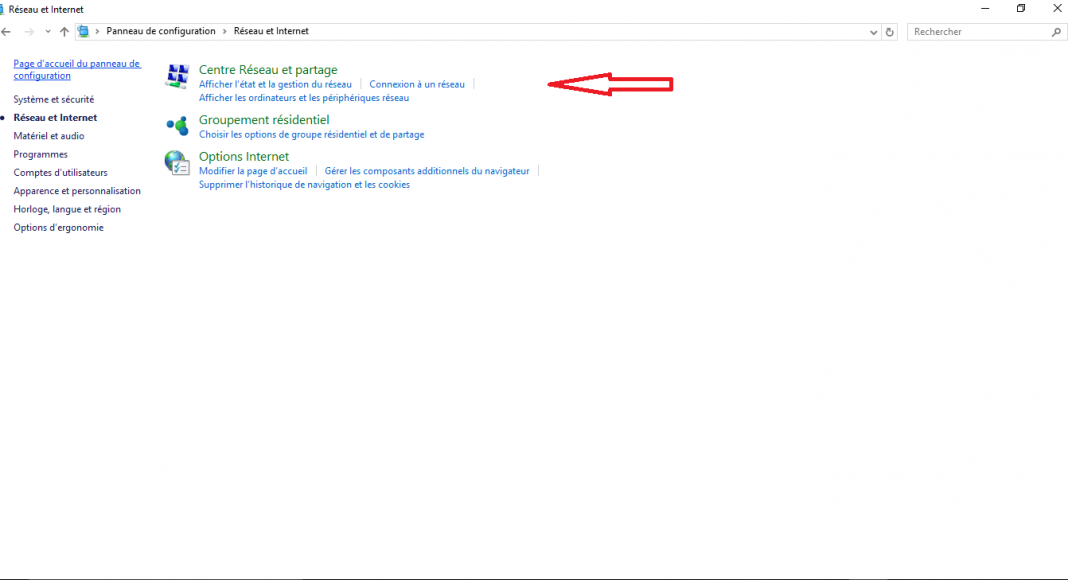
Task: Click the refresh button in the address bar
Action: tap(889, 32)
